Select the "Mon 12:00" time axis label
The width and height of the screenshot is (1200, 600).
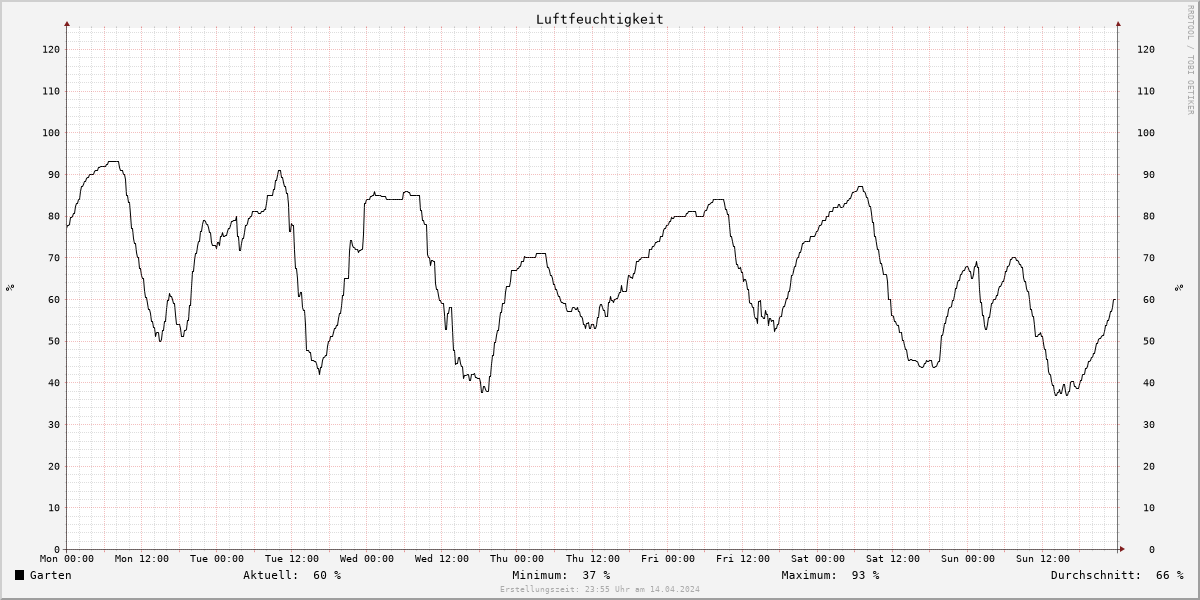(142, 558)
